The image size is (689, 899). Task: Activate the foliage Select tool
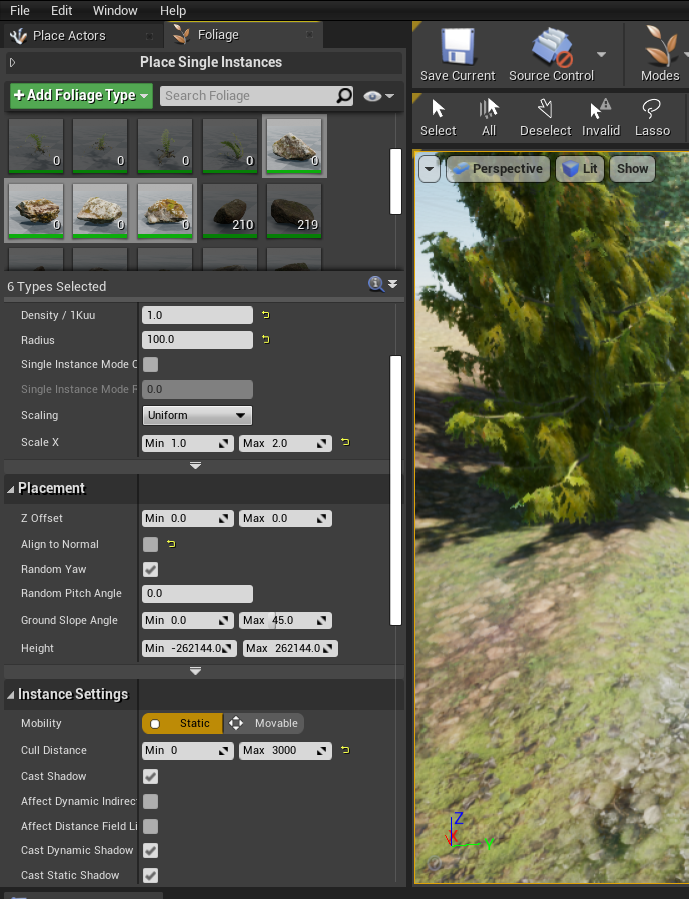coord(438,118)
